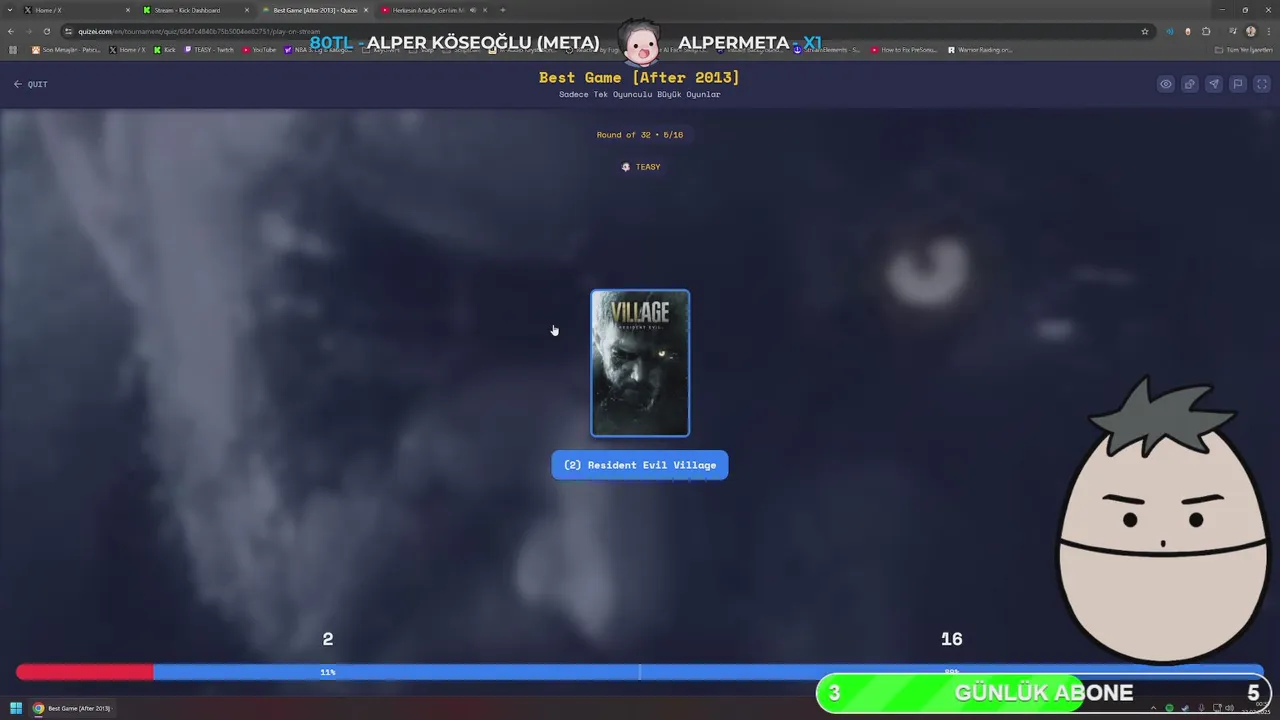Viewport: 1280px width, 720px height.
Task: Click the red segment of the vote bar
Action: tap(85, 672)
